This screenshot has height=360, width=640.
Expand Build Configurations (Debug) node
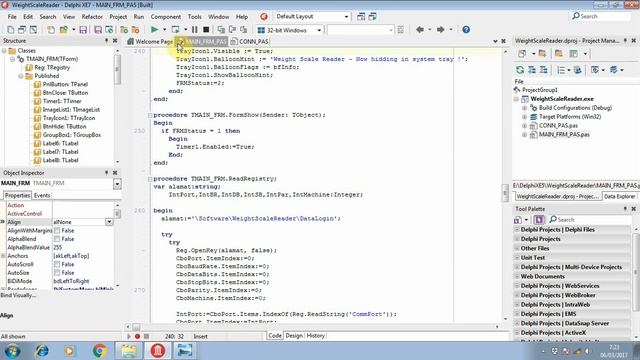[x=525, y=108]
